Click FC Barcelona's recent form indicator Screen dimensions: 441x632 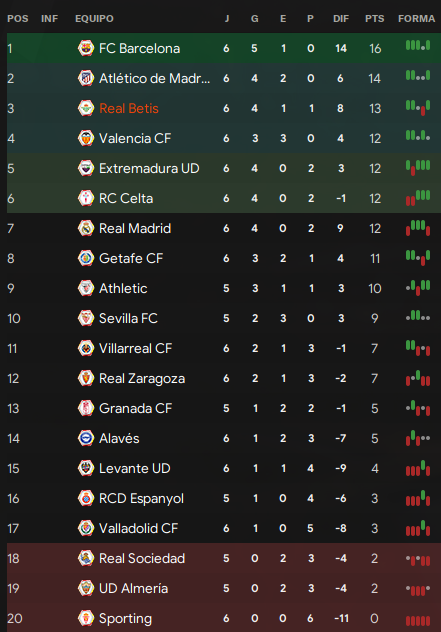tap(418, 46)
